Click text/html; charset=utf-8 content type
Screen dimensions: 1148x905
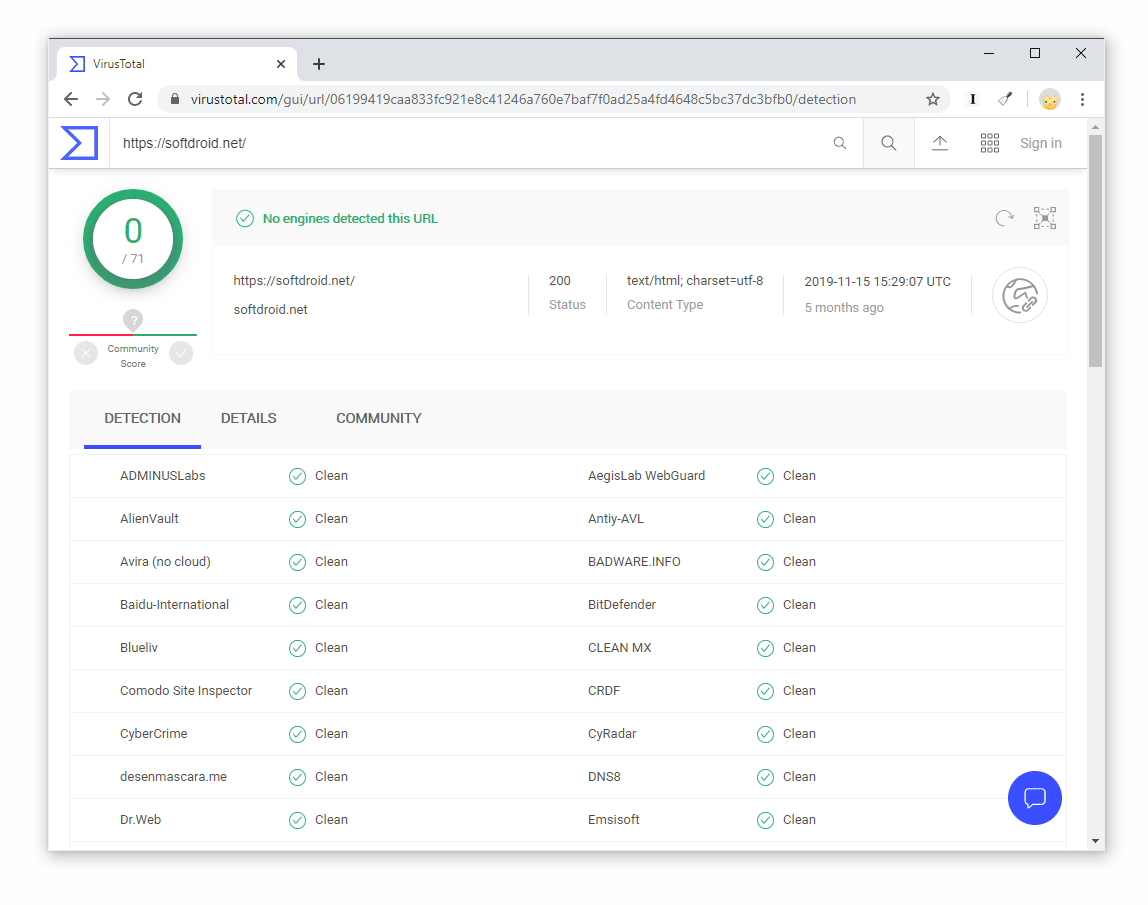695,281
